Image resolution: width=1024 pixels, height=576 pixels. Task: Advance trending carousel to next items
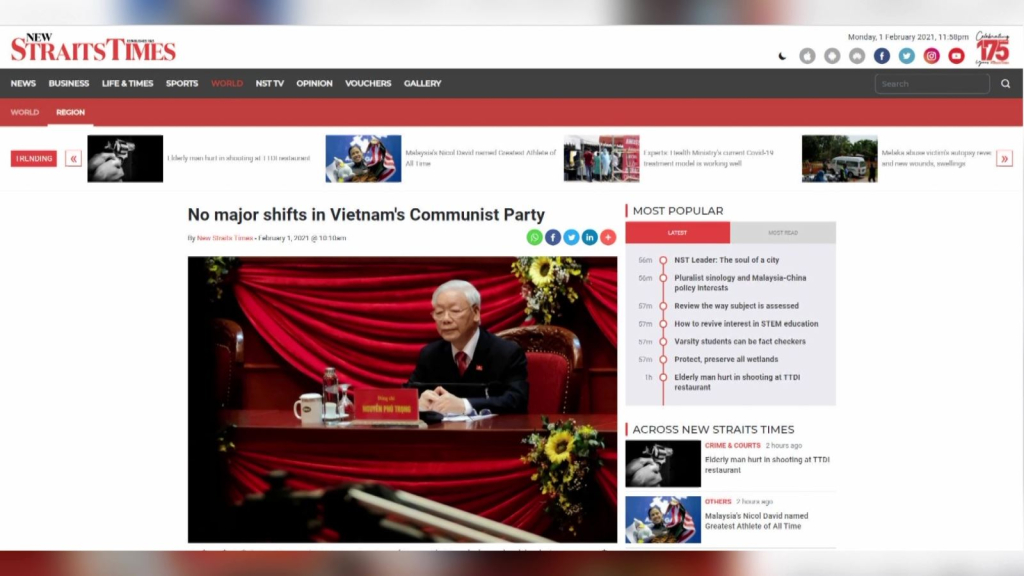point(1004,158)
